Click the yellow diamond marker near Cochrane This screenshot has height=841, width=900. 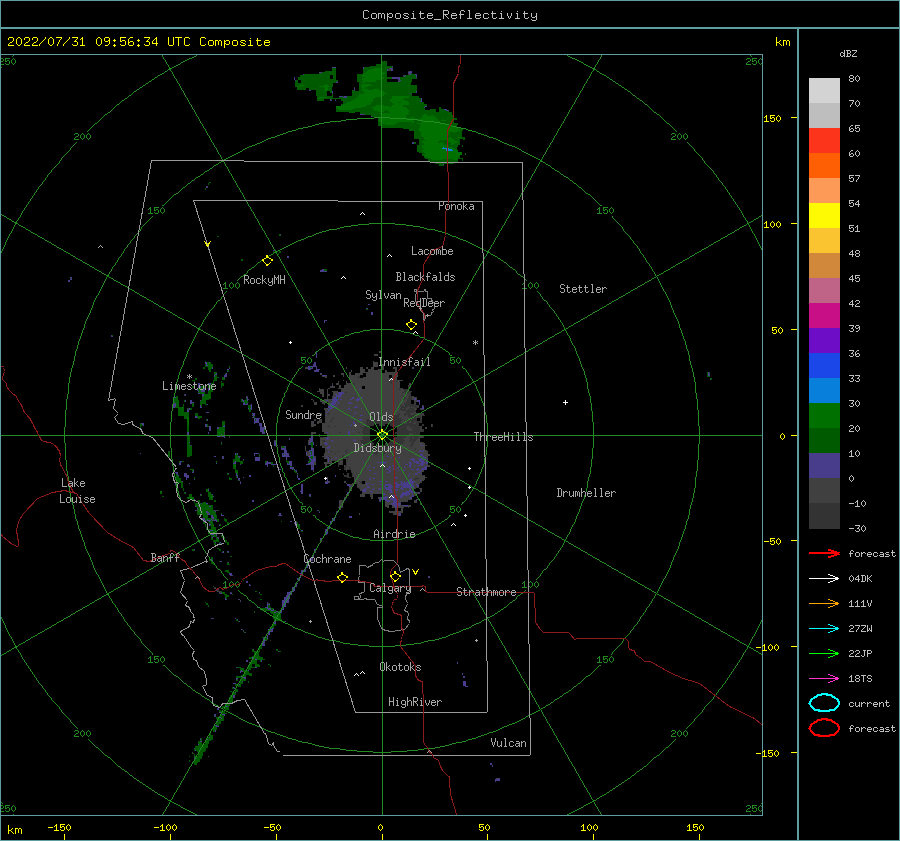[x=342, y=577]
